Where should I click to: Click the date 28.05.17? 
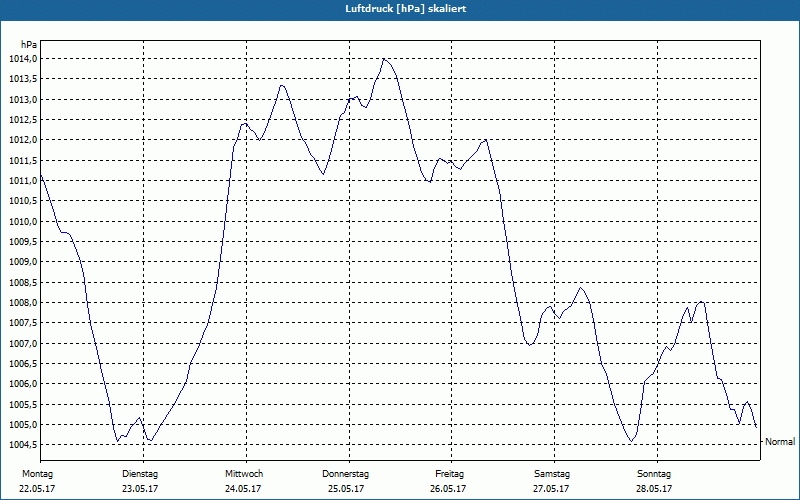(x=654, y=489)
